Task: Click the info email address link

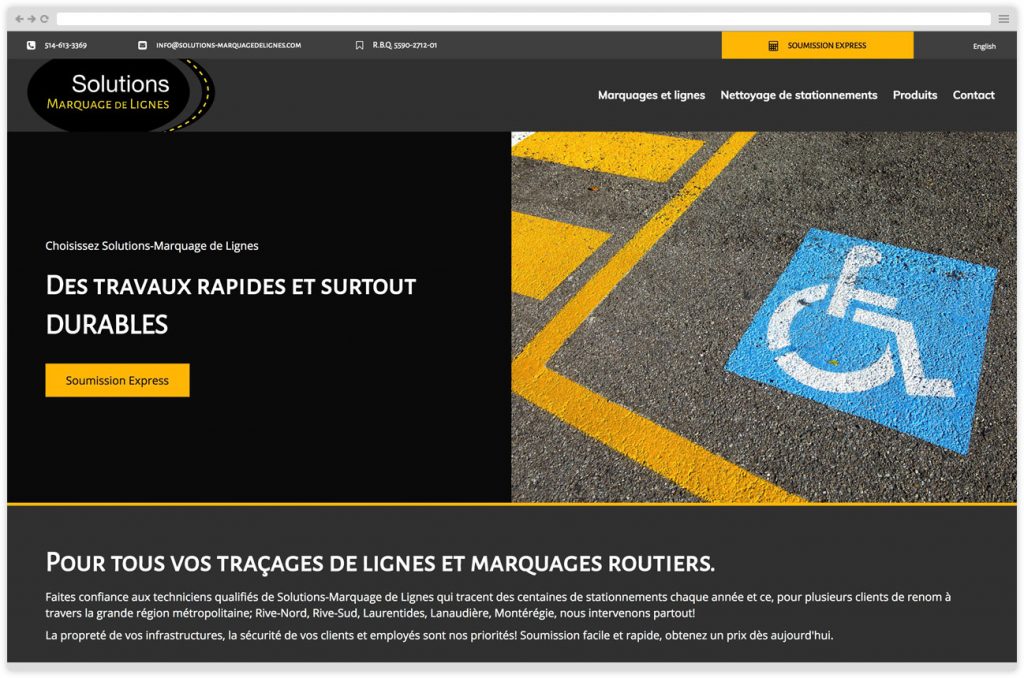Action: click(229, 45)
